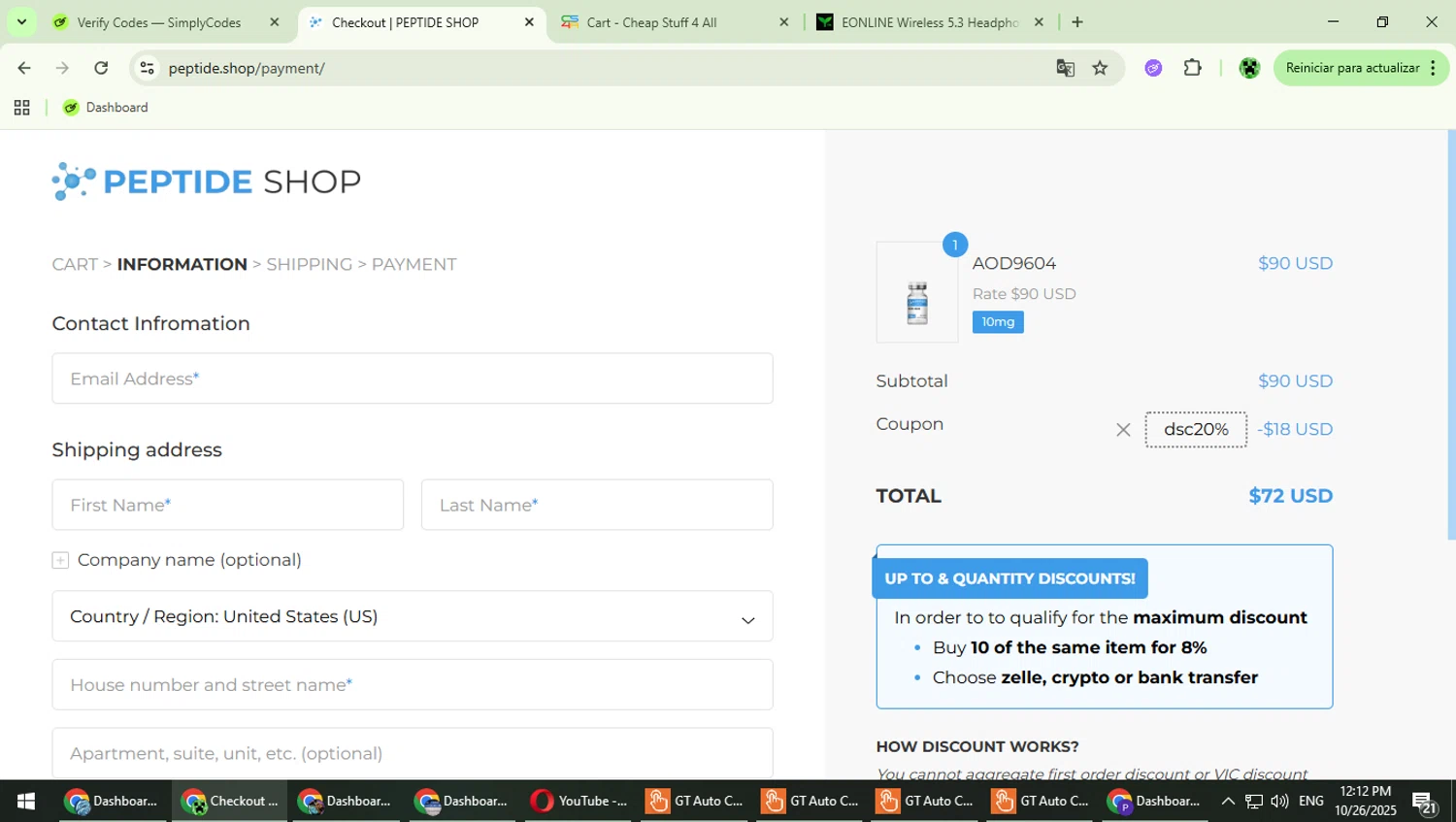
Task: Show hidden system tray icons
Action: (1228, 802)
